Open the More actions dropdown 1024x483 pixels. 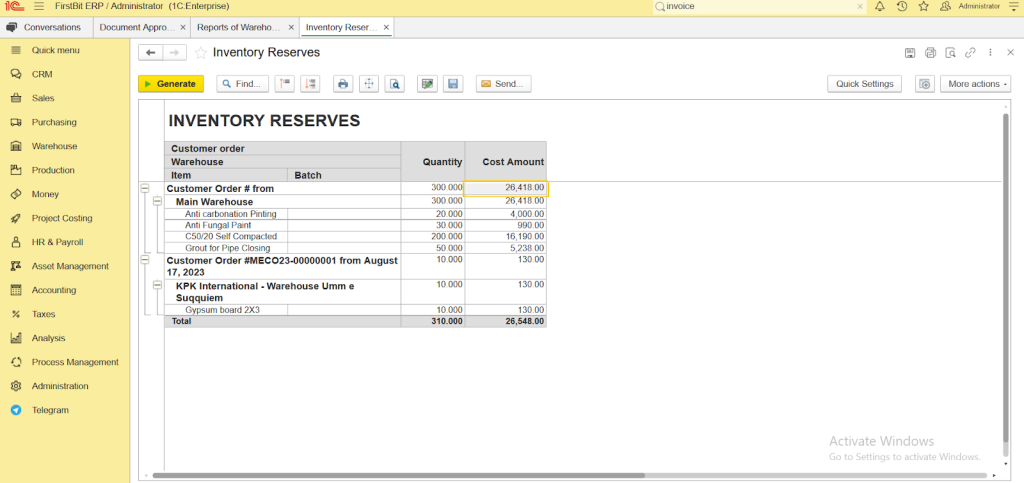[x=974, y=84]
